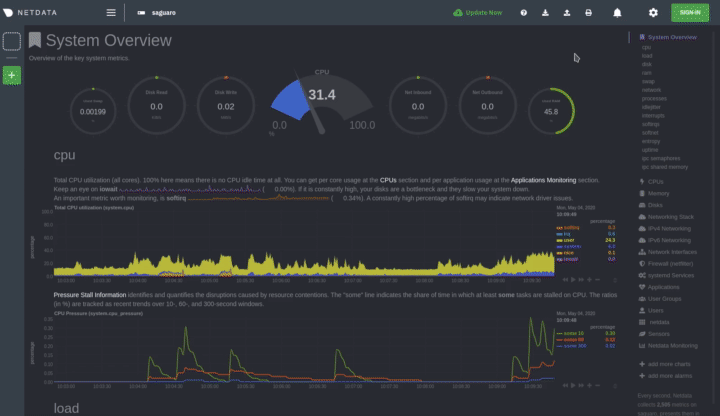This screenshot has width=720, height=416.
Task: Expand Networking Stack section in right menu
Action: pyautogui.click(x=670, y=217)
